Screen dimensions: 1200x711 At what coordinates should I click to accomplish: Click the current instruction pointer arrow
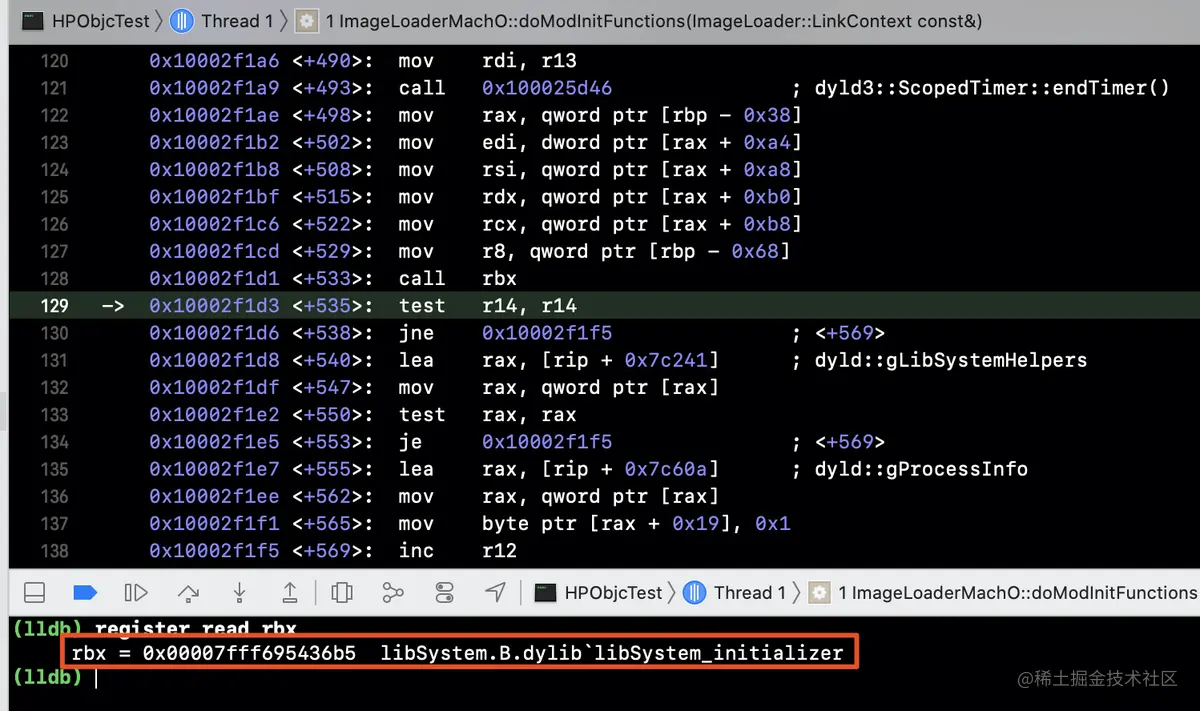[x=113, y=305]
